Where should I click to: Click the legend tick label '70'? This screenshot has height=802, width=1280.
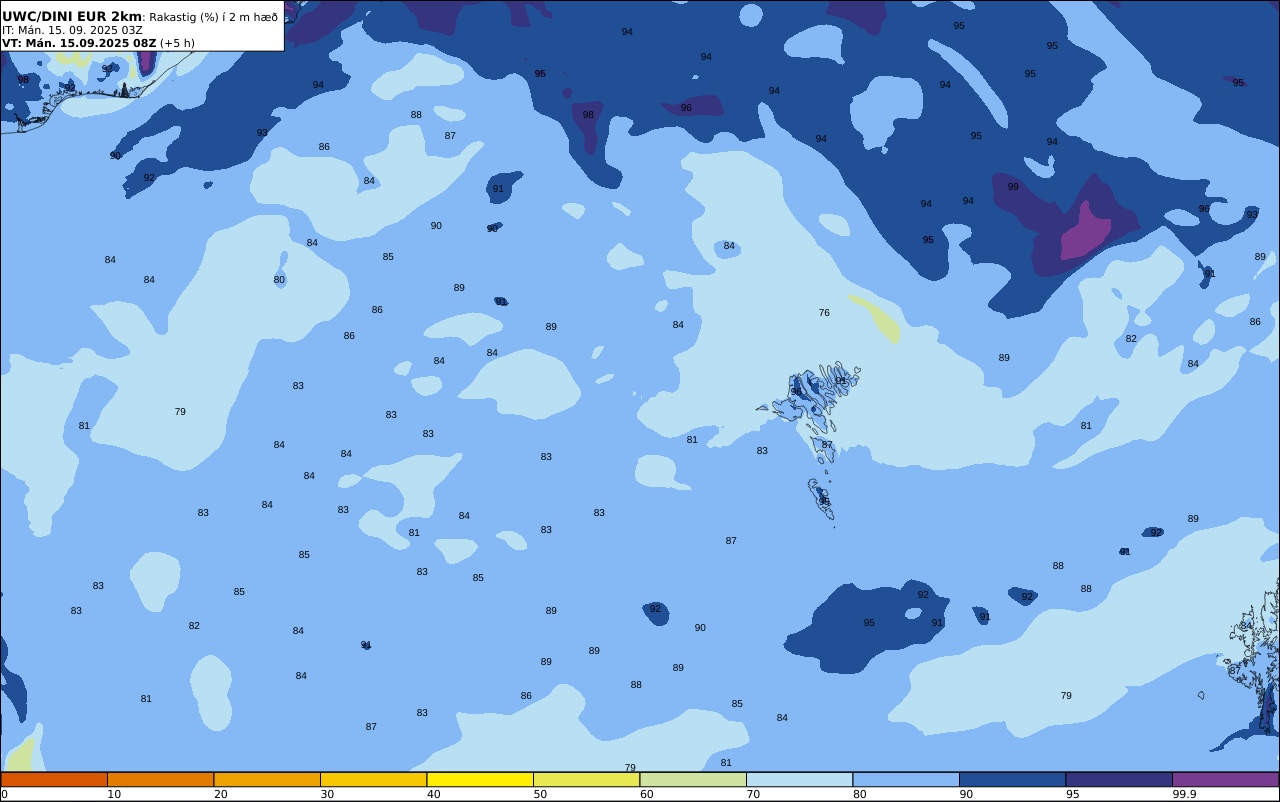click(x=753, y=794)
